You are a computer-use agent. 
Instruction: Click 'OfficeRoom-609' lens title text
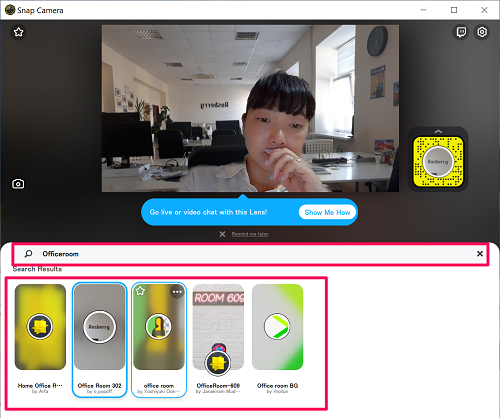(218, 386)
